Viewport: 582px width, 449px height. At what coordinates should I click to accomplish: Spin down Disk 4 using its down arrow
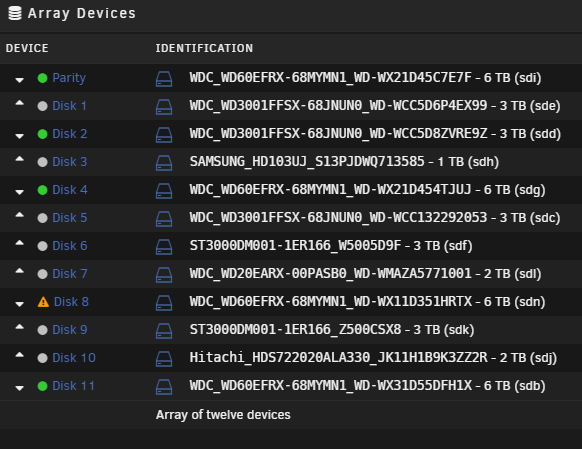point(20,192)
